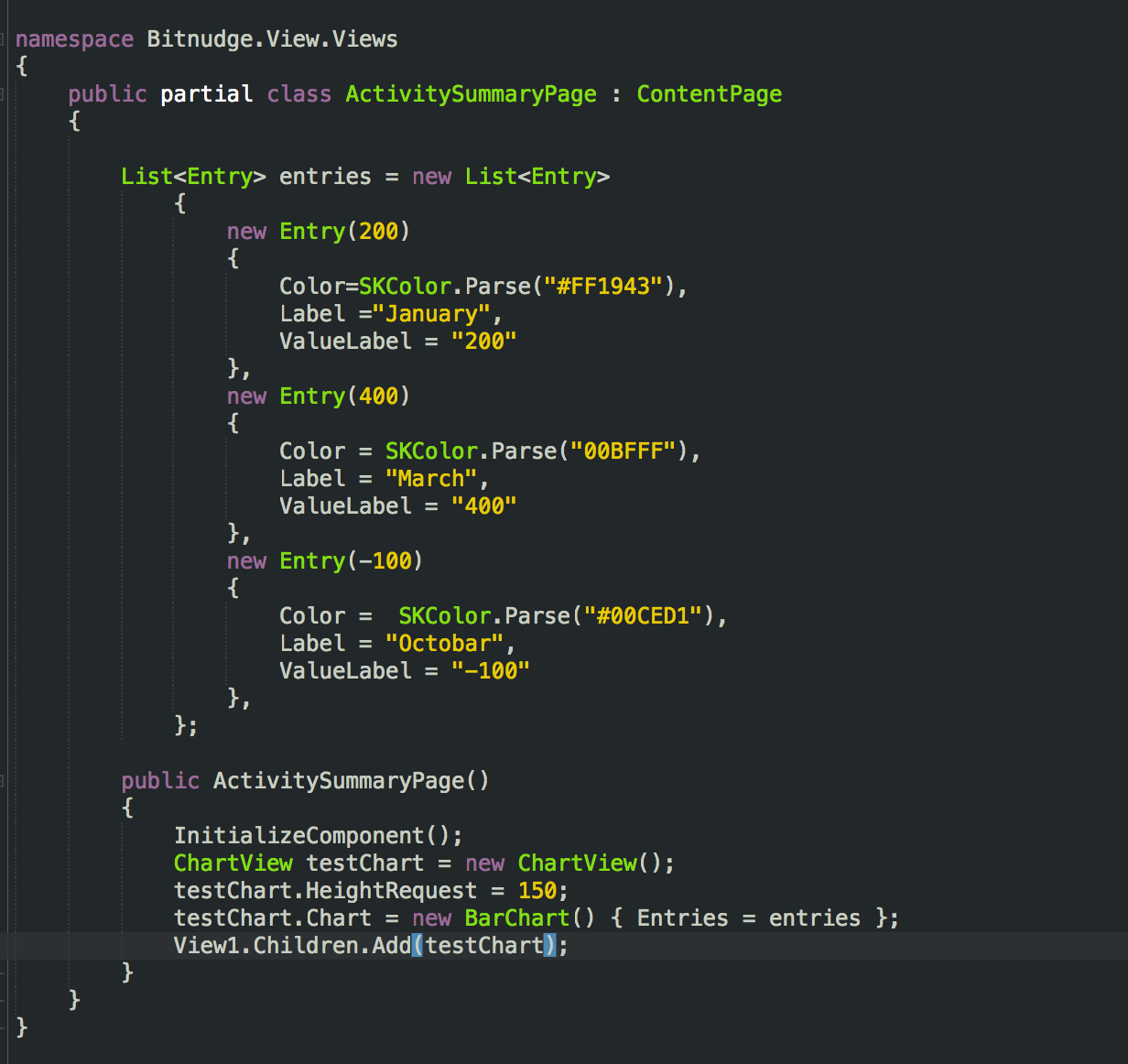Click the misspelled "Octobar" string literal
The width and height of the screenshot is (1128, 1064).
pos(447,643)
